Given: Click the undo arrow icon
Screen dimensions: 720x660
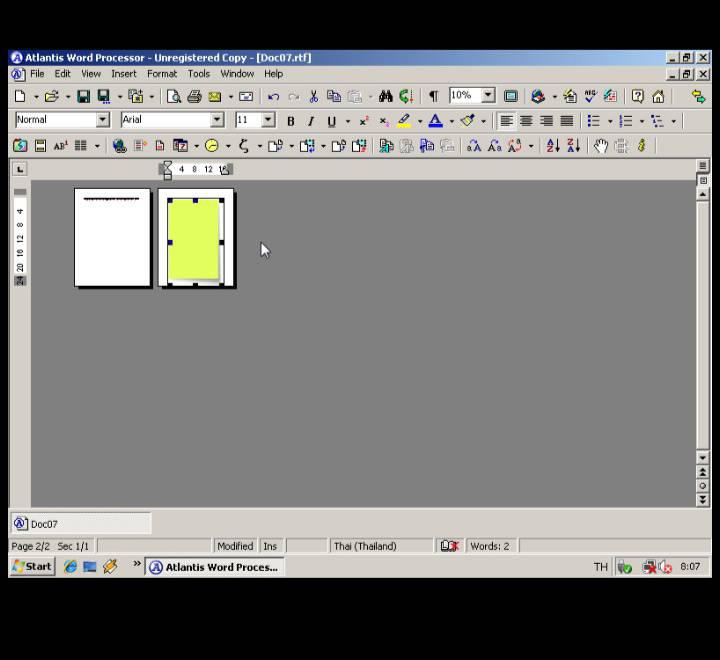Looking at the screenshot, I should coord(274,96).
